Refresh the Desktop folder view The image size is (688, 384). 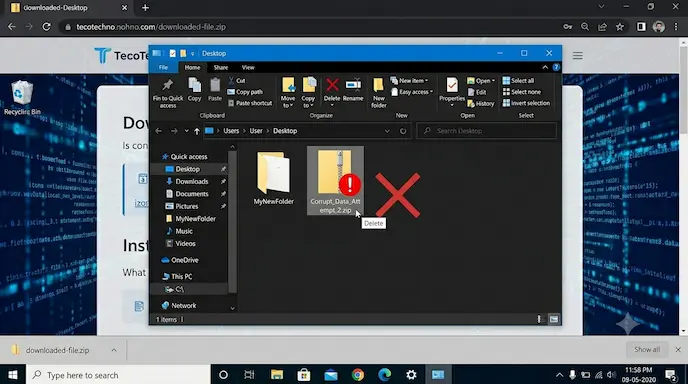(403, 131)
